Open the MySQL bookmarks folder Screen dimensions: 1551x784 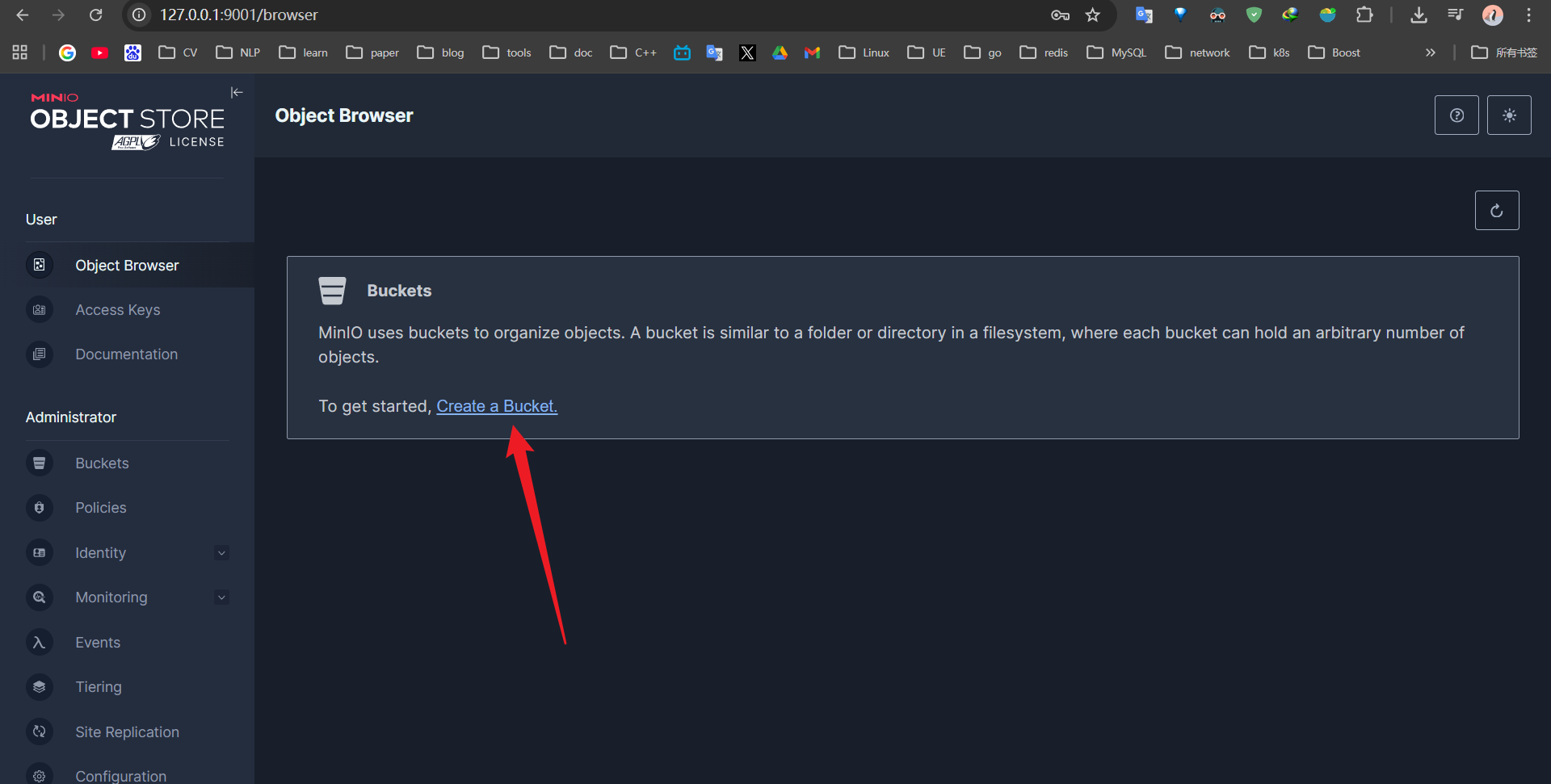point(1116,52)
